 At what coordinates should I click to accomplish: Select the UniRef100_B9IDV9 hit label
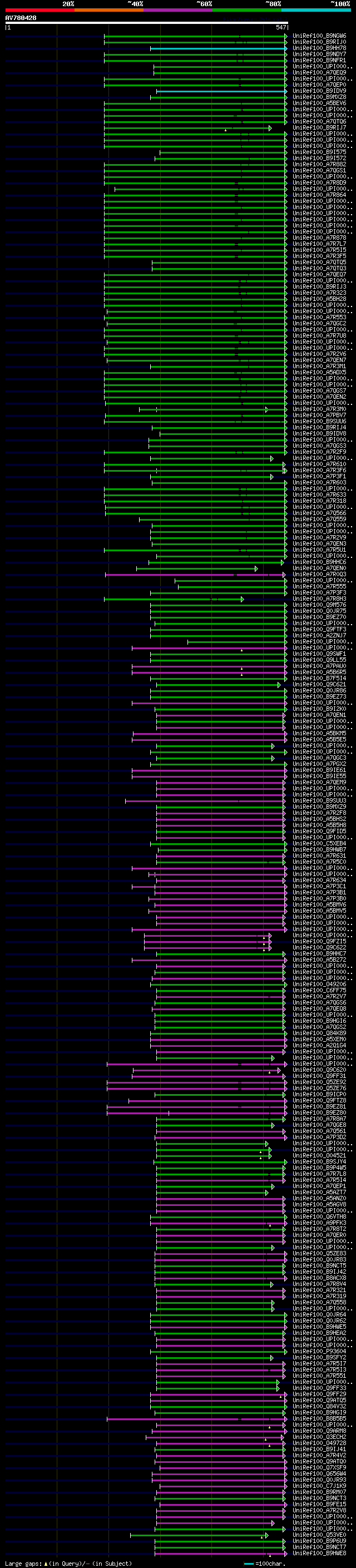(x=319, y=91)
